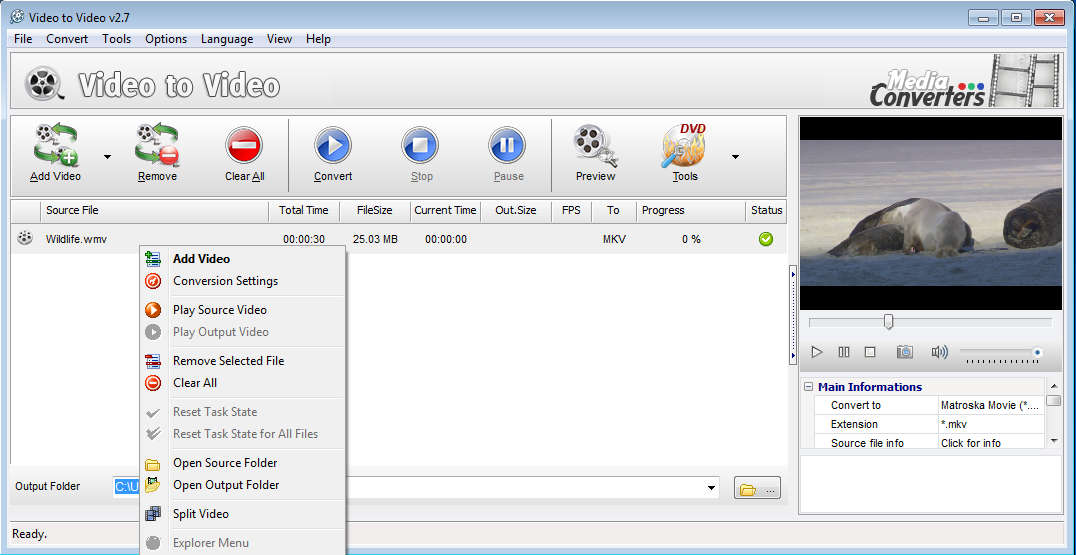Screen dimensions: 1076x555
Task: Choose Add Video in context menu
Action: pyautogui.click(x=243, y=259)
